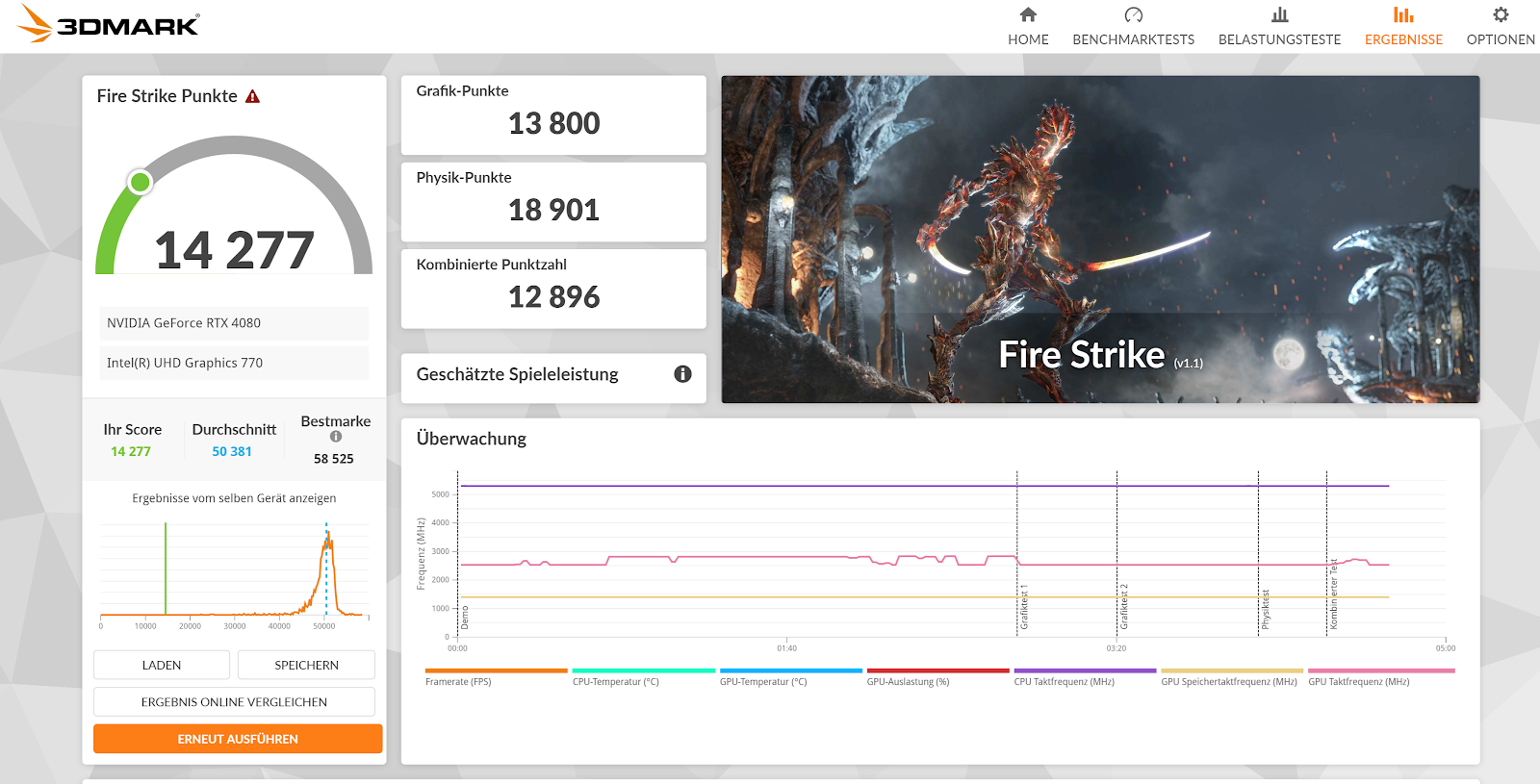The width and height of the screenshot is (1540, 784).
Task: Click Demo marker in chart
Action: (x=465, y=617)
